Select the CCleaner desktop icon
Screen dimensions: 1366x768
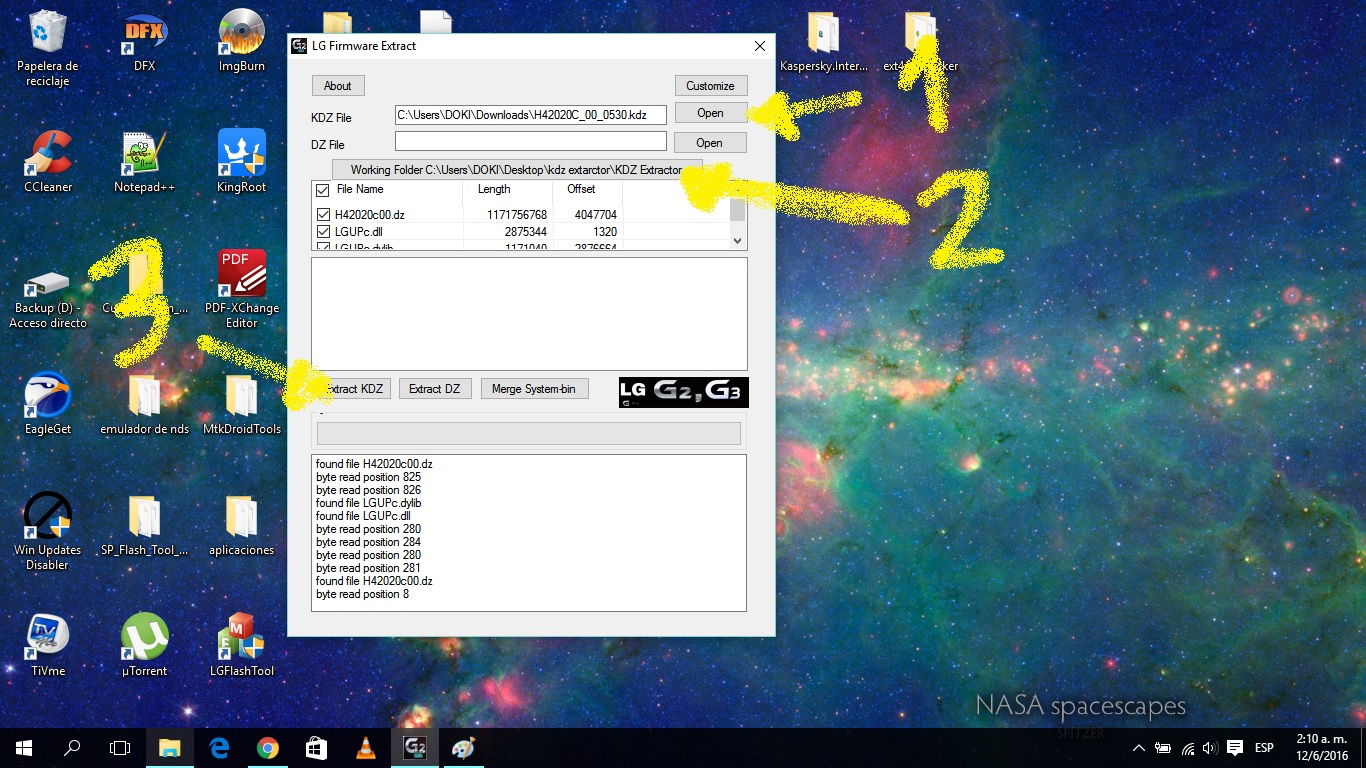(47, 162)
